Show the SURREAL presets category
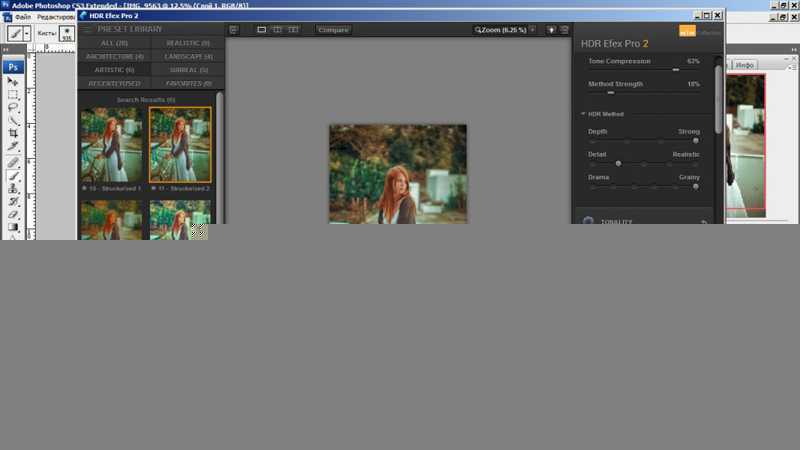 click(x=187, y=69)
